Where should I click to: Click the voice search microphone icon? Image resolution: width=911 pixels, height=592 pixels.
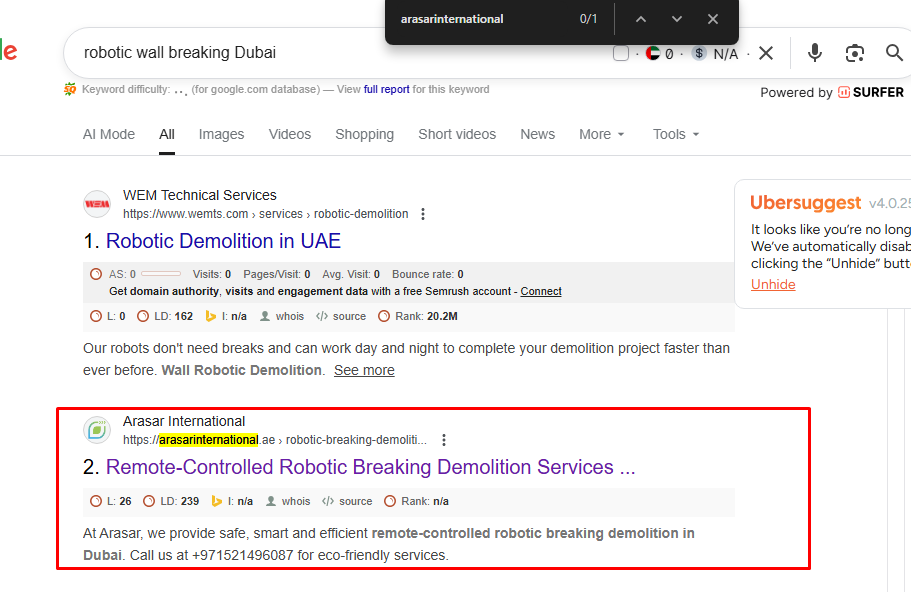pos(816,53)
